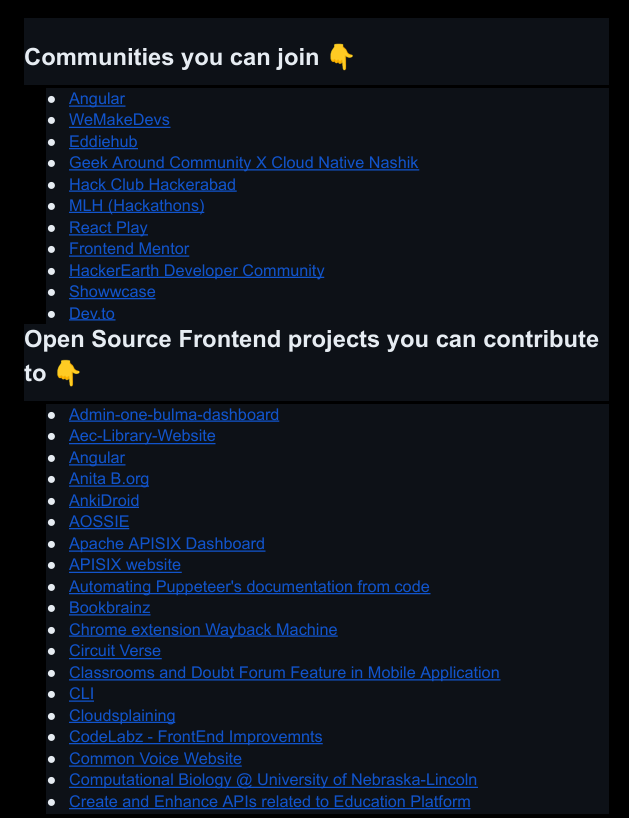Click the Aec-Library-Website link
This screenshot has width=629, height=818.
click(142, 436)
